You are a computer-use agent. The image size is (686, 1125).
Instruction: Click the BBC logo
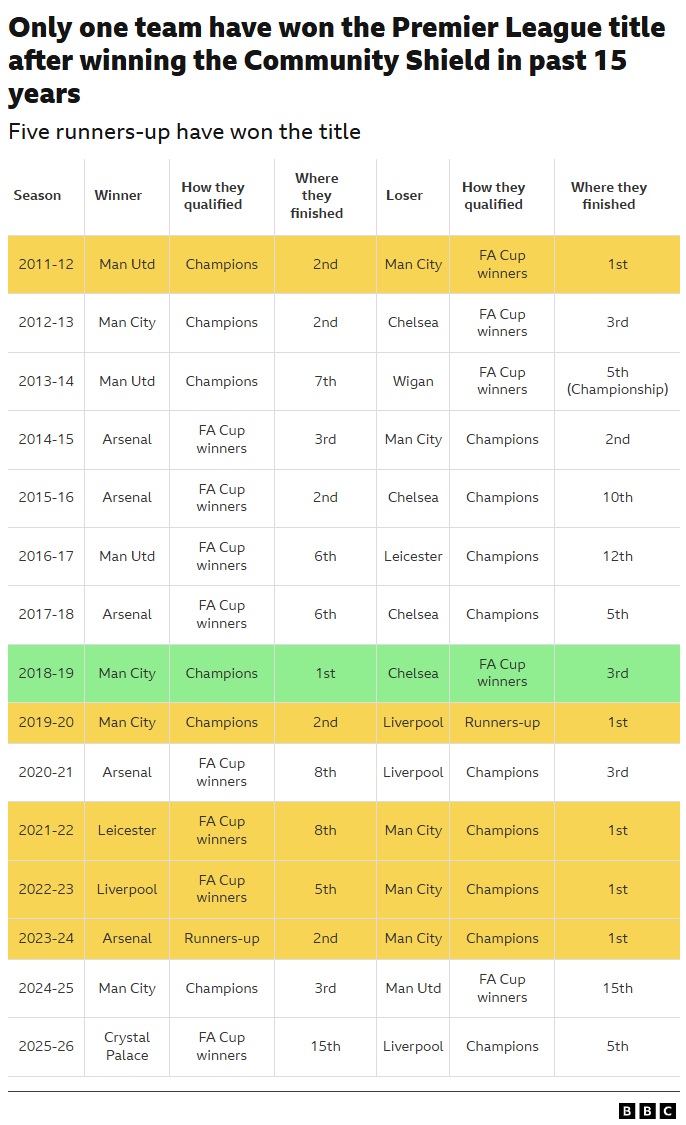click(647, 1111)
